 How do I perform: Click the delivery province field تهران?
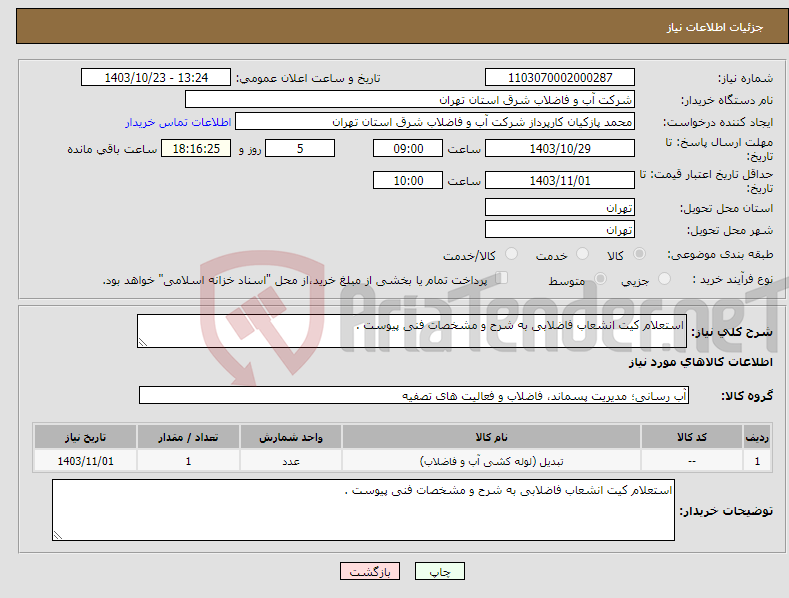coord(560,207)
